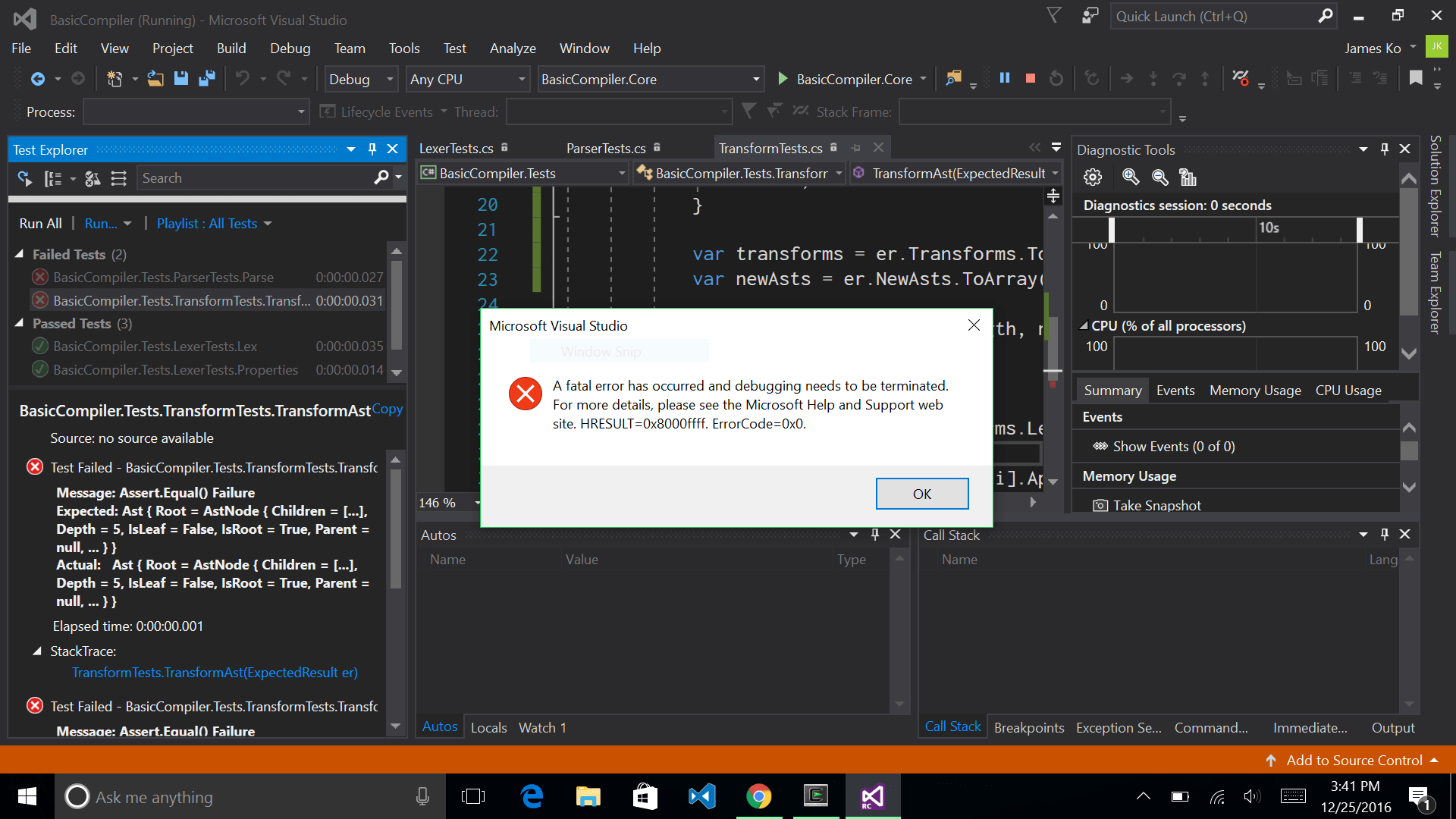1456x819 pixels.
Task: Open Visual Studio Code from taskbar
Action: coord(701,796)
